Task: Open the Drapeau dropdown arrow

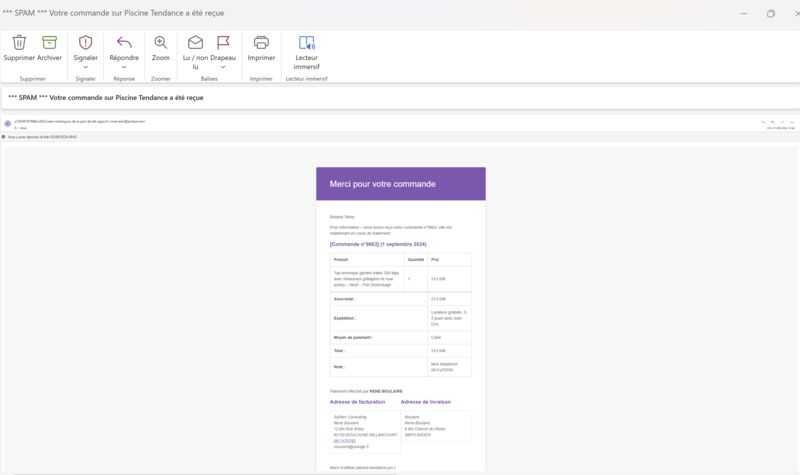Action: point(223,67)
